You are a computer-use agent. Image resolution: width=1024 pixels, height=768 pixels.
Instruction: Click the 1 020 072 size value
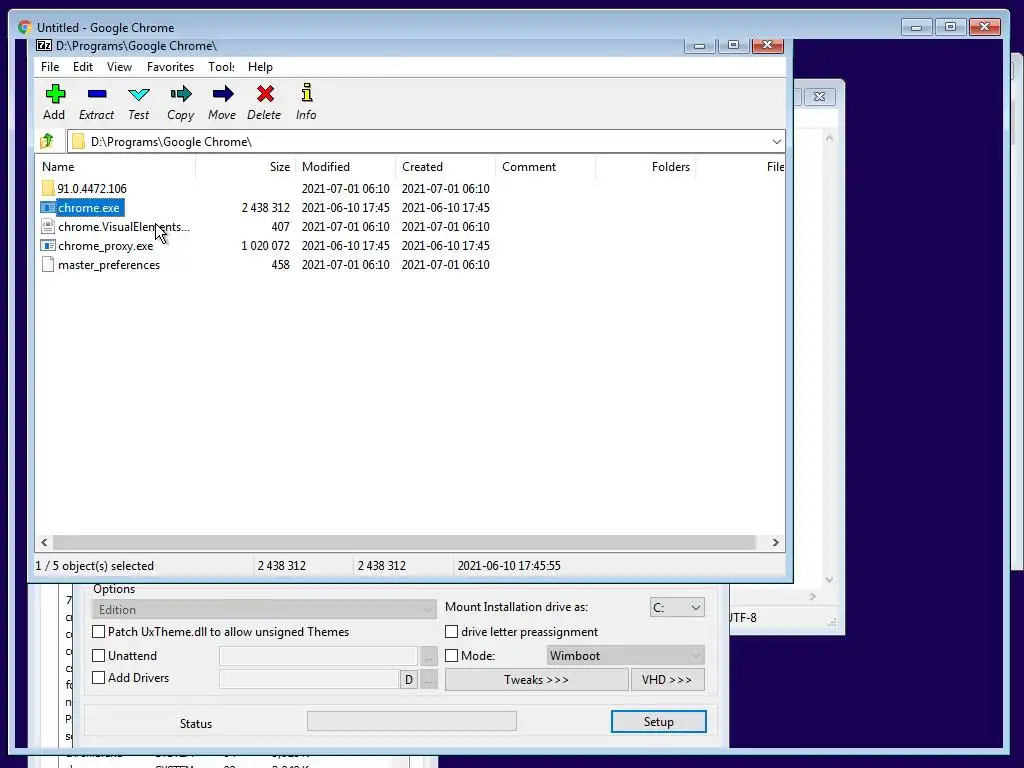(x=266, y=246)
